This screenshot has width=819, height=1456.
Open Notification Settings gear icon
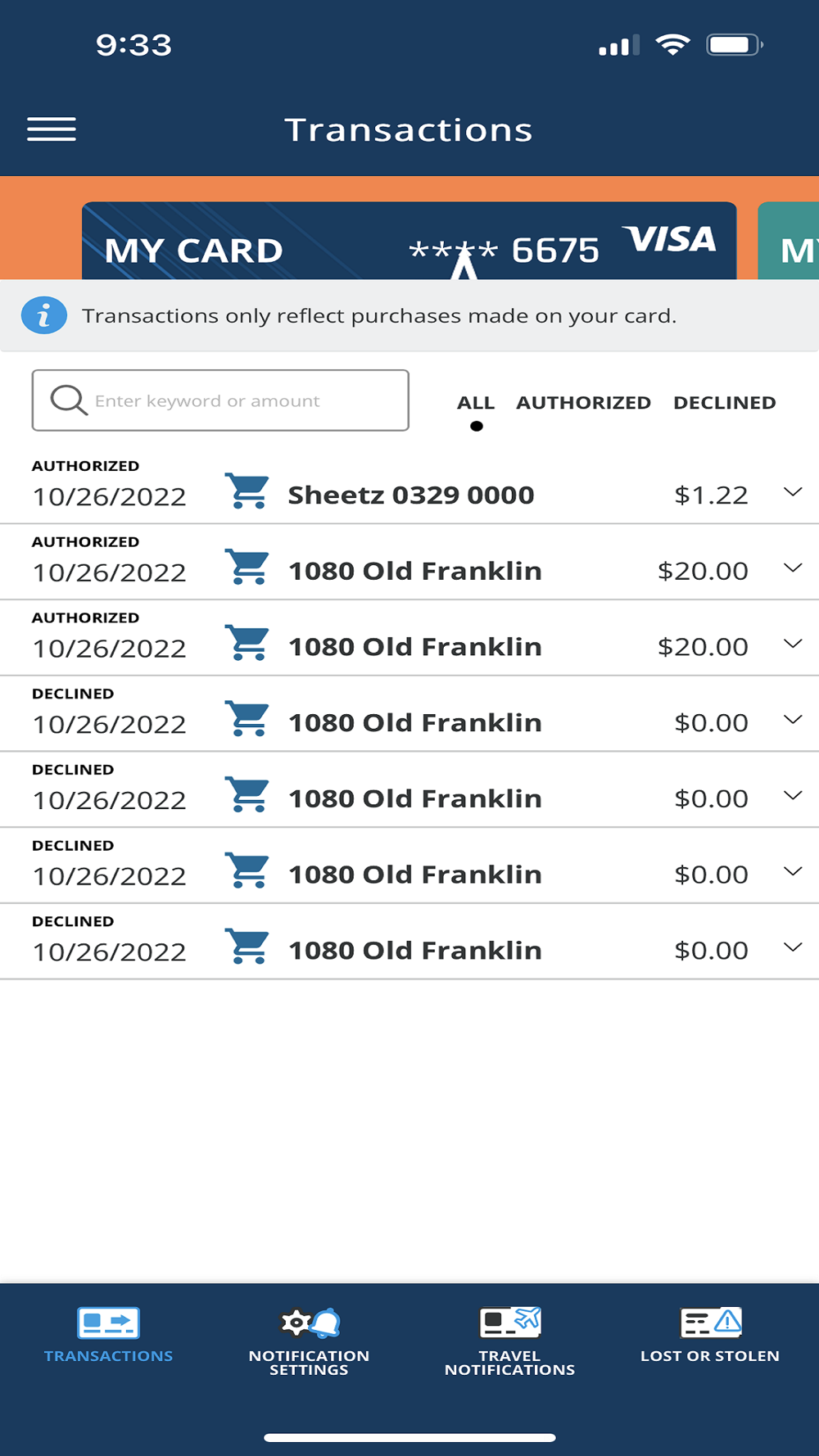309,1323
